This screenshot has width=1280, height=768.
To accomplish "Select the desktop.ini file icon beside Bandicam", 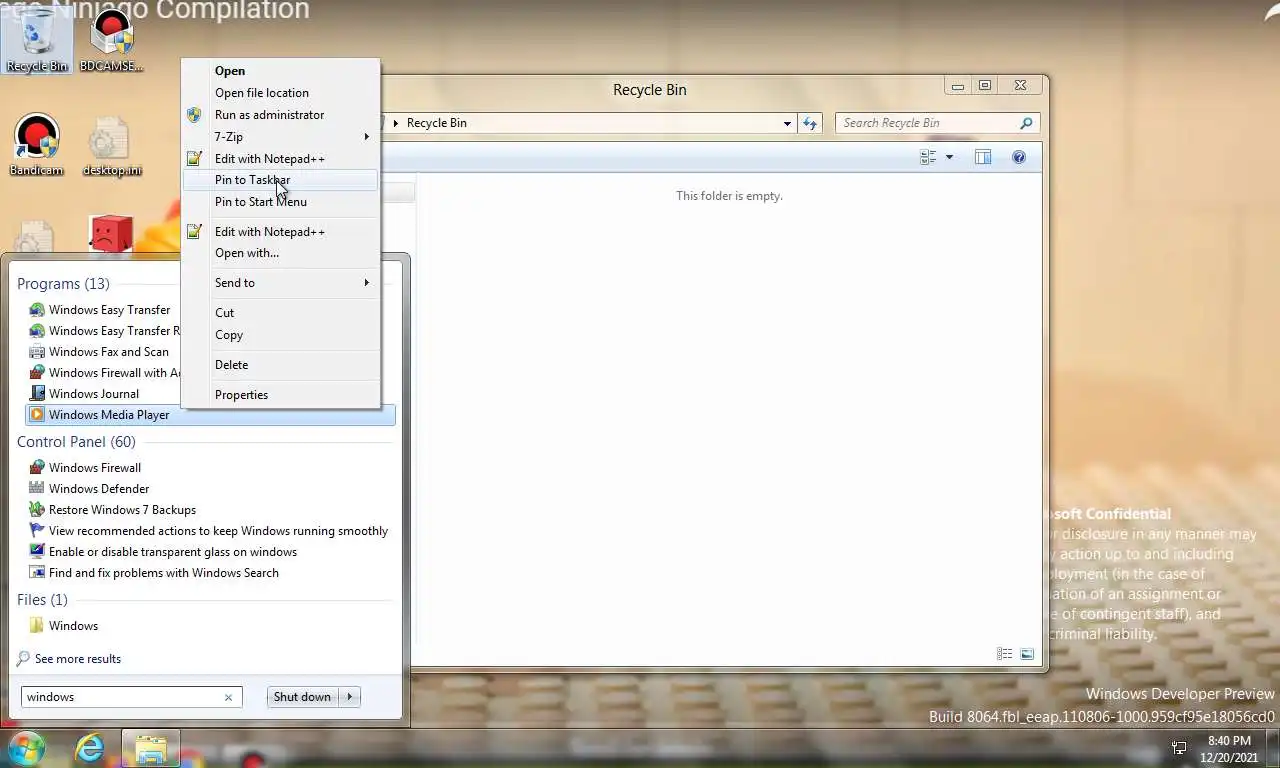I will 111,145.
